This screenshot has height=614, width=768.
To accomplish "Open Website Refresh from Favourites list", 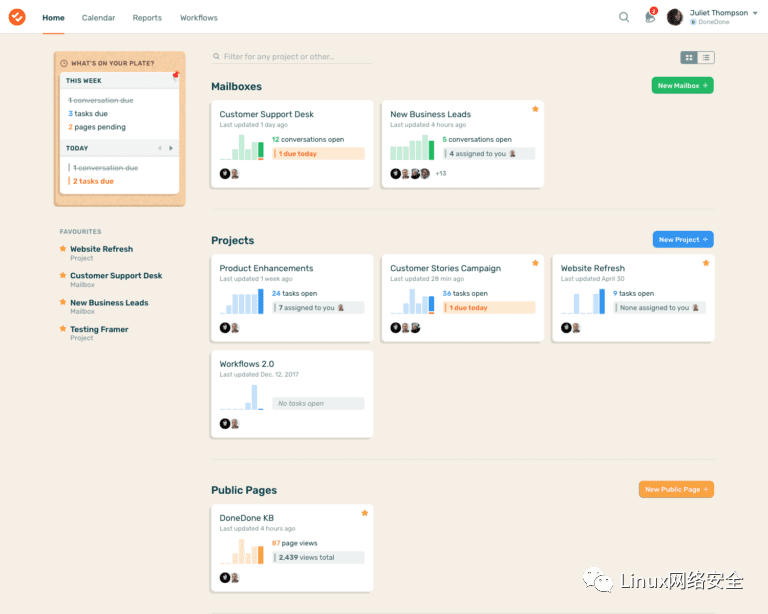I will 101,249.
